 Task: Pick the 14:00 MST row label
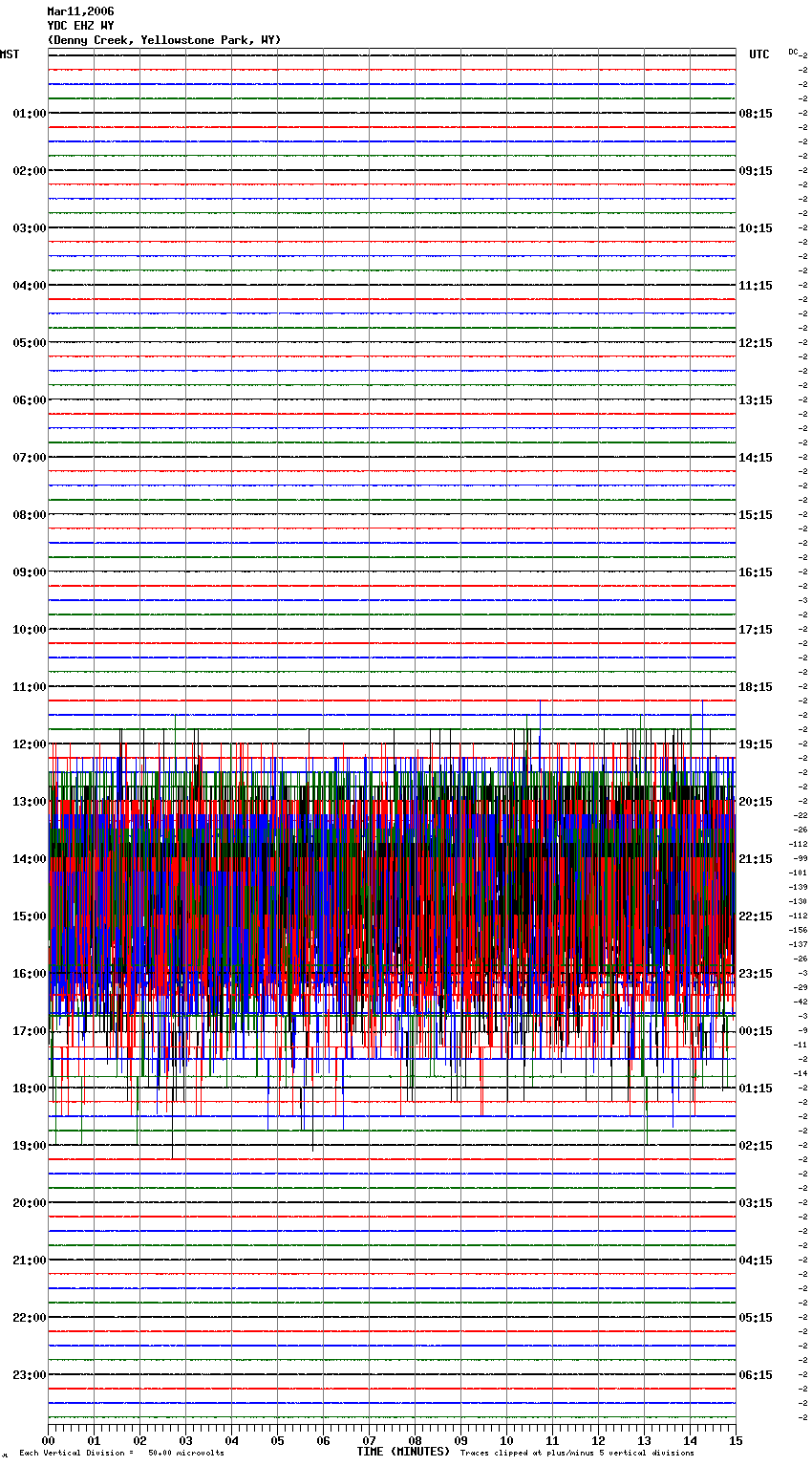(x=30, y=859)
